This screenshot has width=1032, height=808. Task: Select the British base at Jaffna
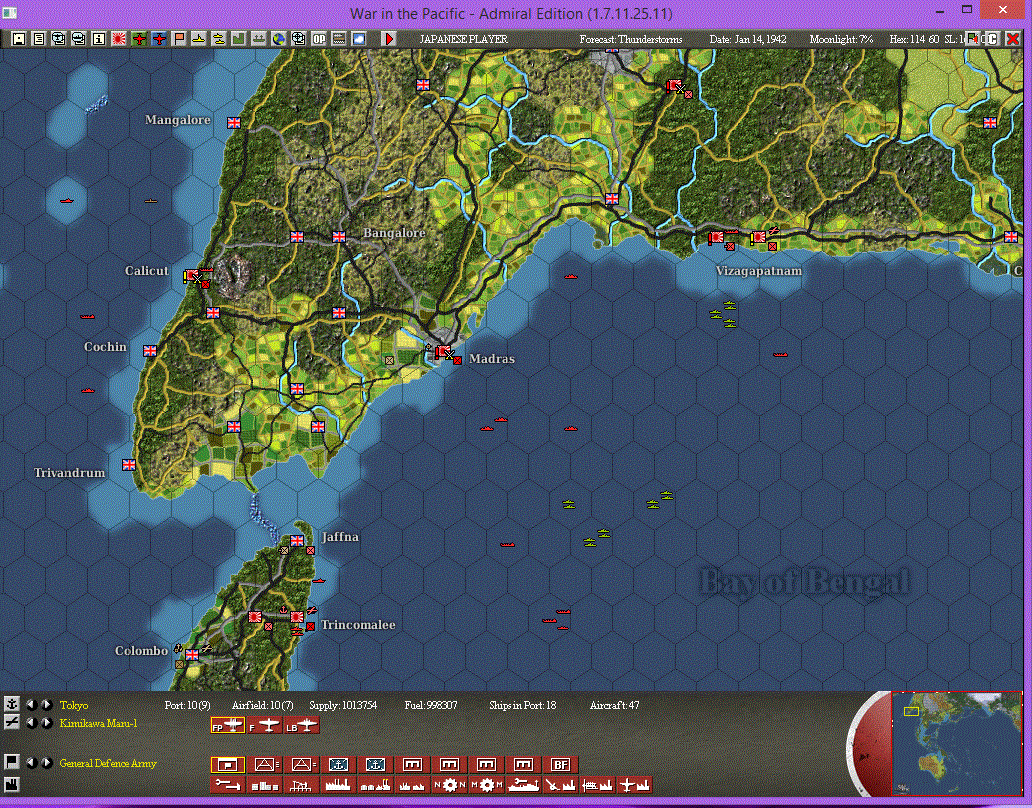coord(297,541)
